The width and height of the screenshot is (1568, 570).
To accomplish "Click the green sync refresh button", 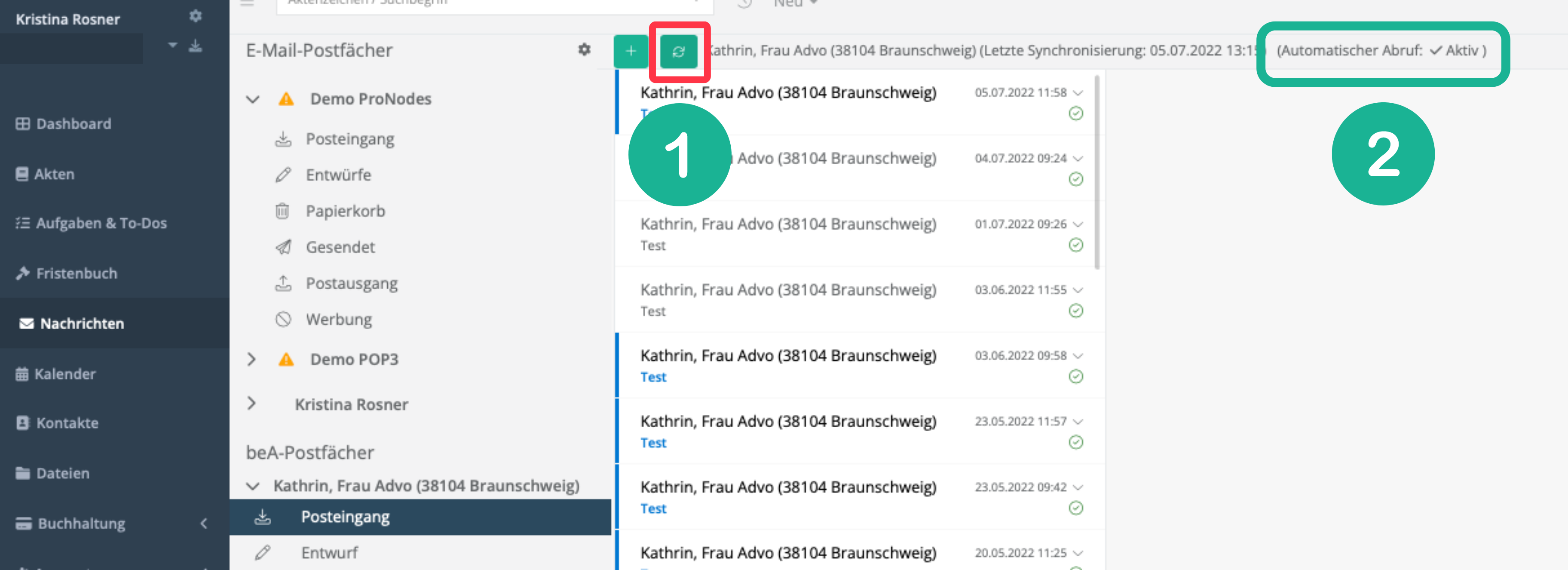I will click(678, 52).
